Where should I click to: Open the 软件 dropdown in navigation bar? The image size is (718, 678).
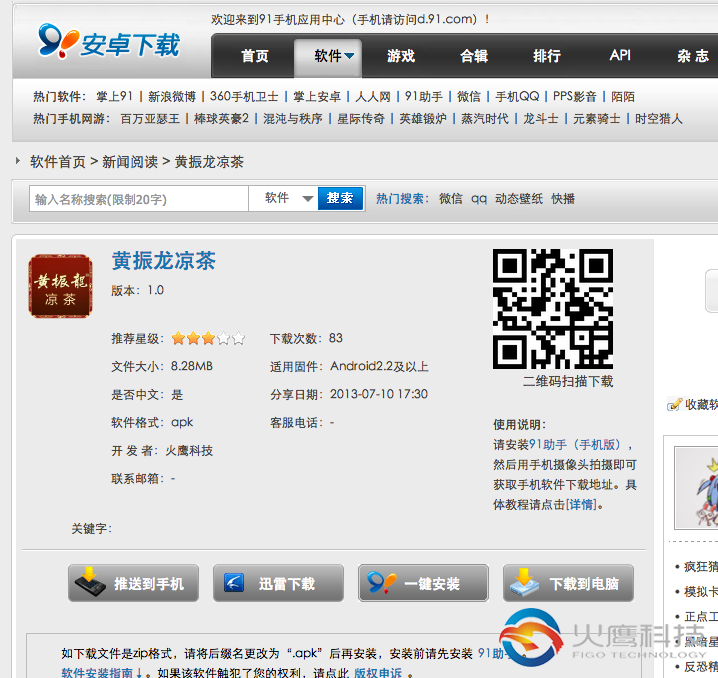[x=335, y=57]
